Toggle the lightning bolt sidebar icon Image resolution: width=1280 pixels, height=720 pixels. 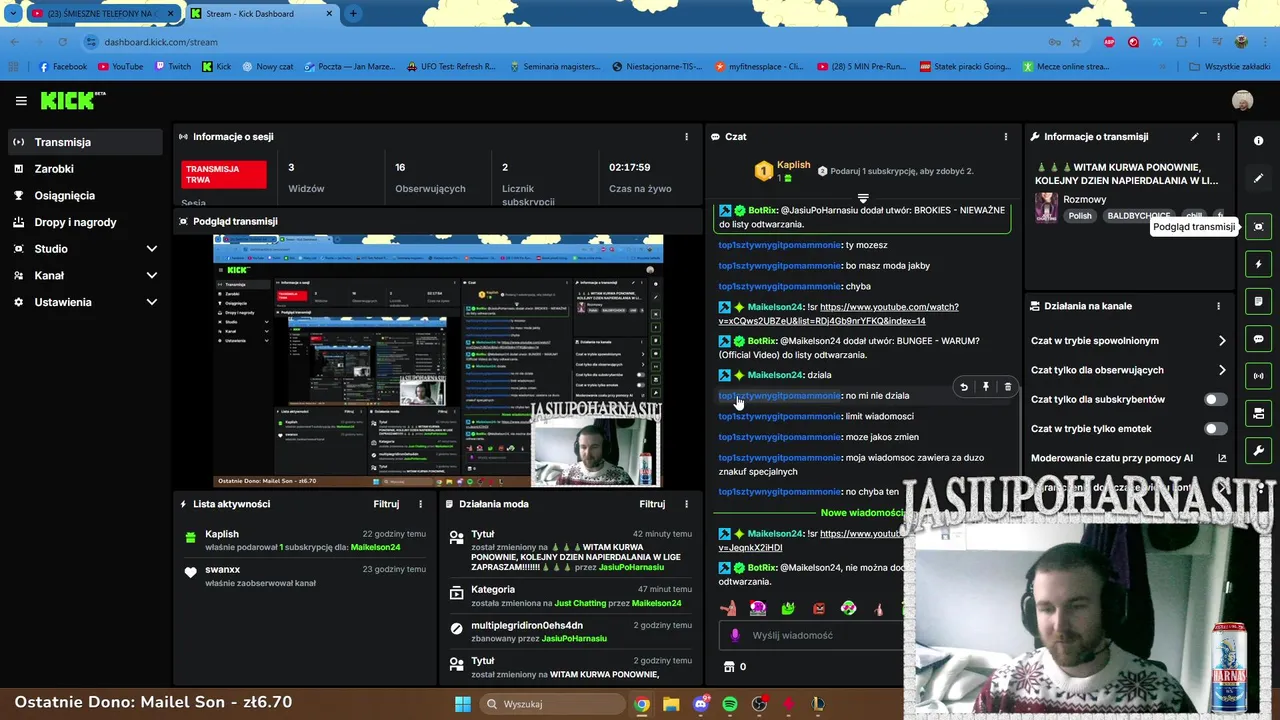tap(1259, 264)
